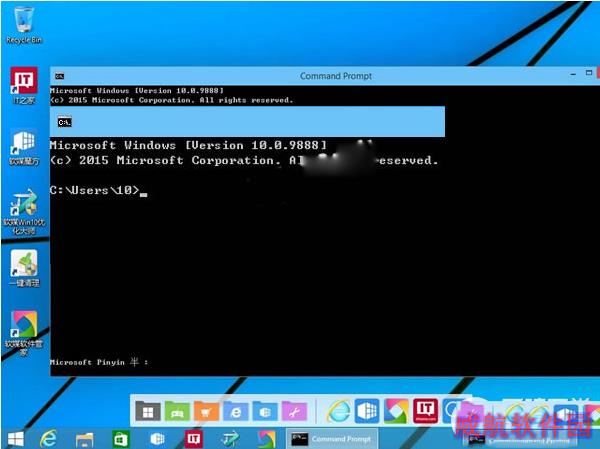Image resolution: width=600 pixels, height=449 pixels.
Task: Launch the blue cube 软媒魔方 app in dock
Action: (x=367, y=411)
